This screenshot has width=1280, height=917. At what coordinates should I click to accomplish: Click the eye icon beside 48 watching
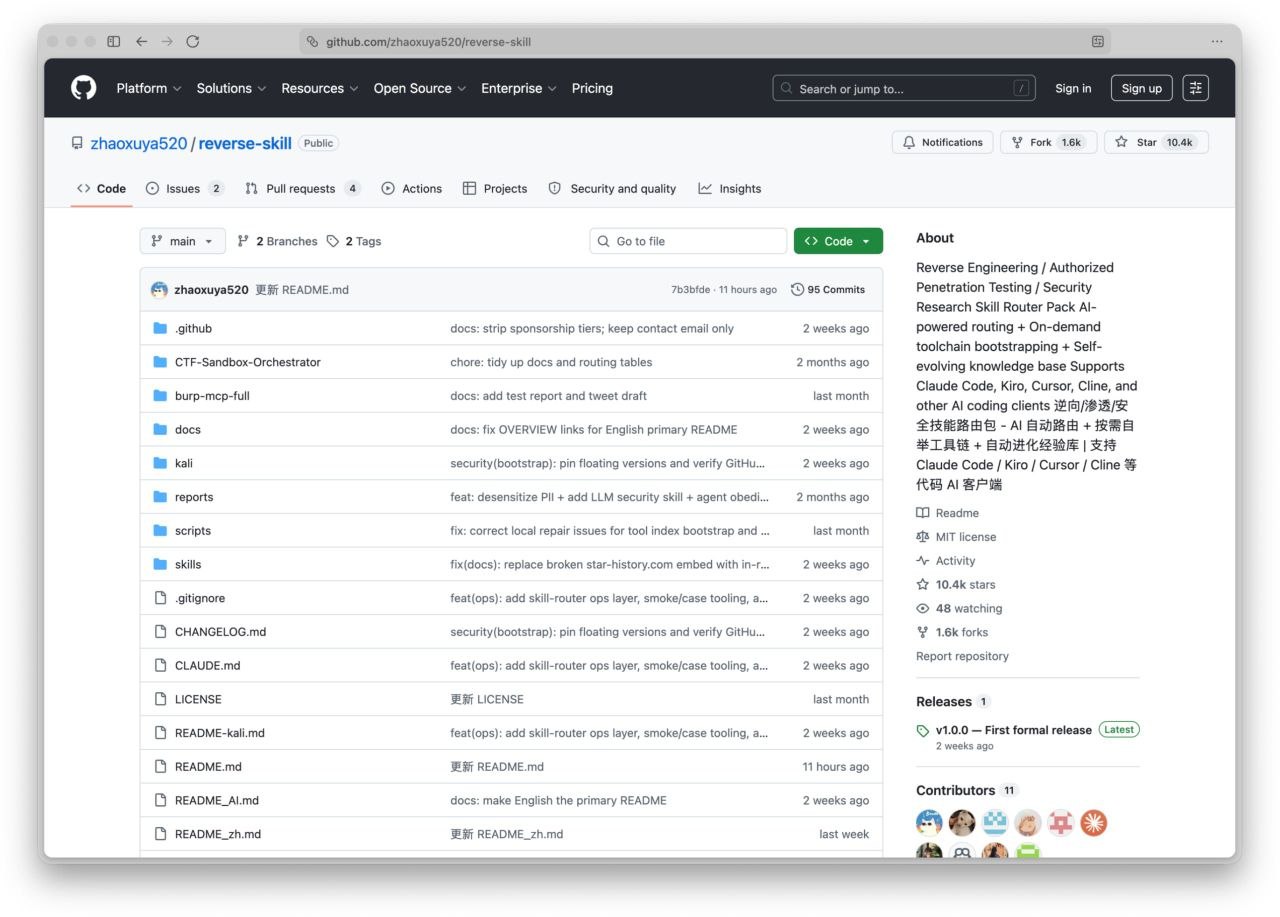(923, 608)
